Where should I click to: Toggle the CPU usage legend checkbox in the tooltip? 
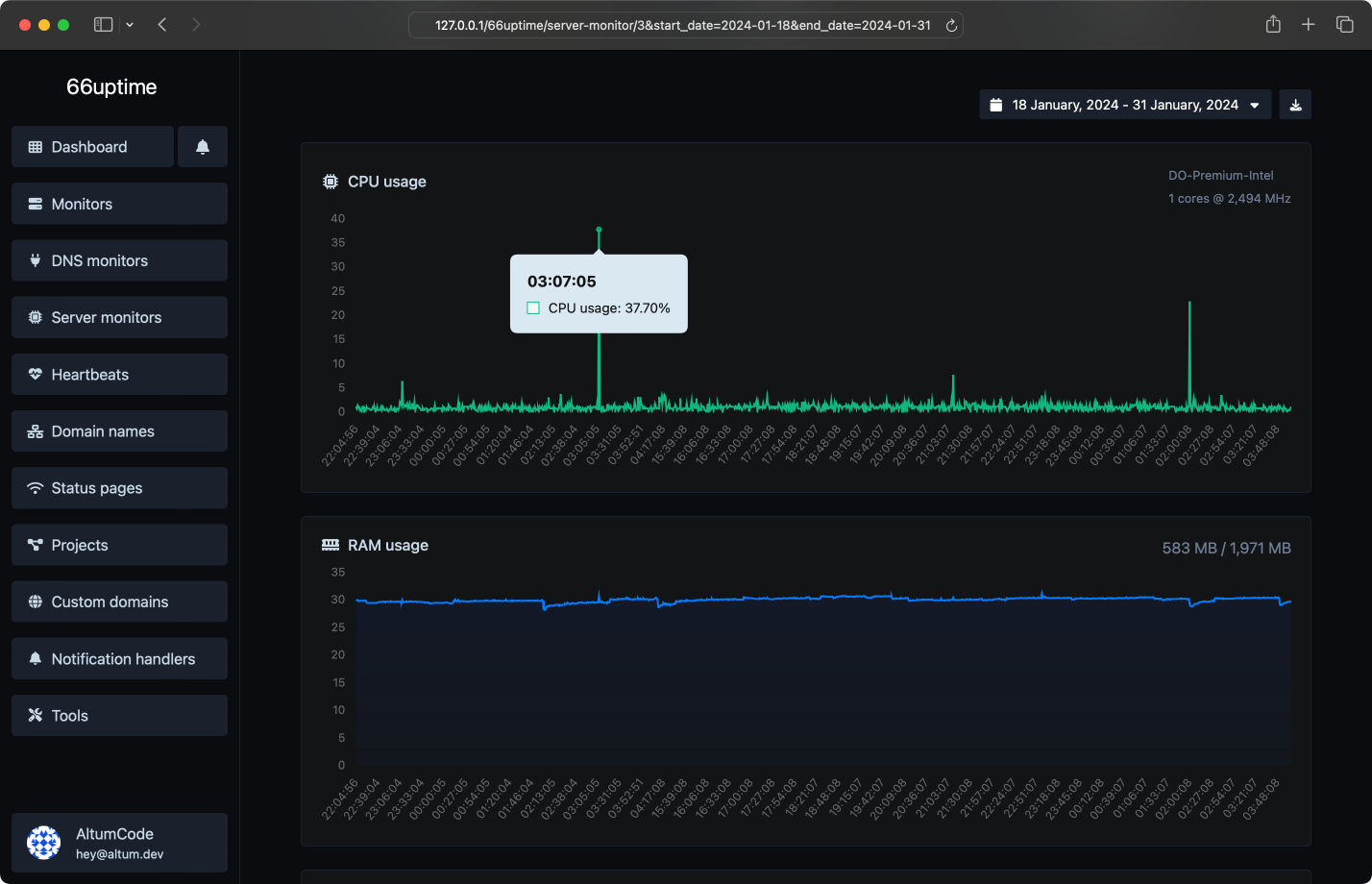coord(533,307)
